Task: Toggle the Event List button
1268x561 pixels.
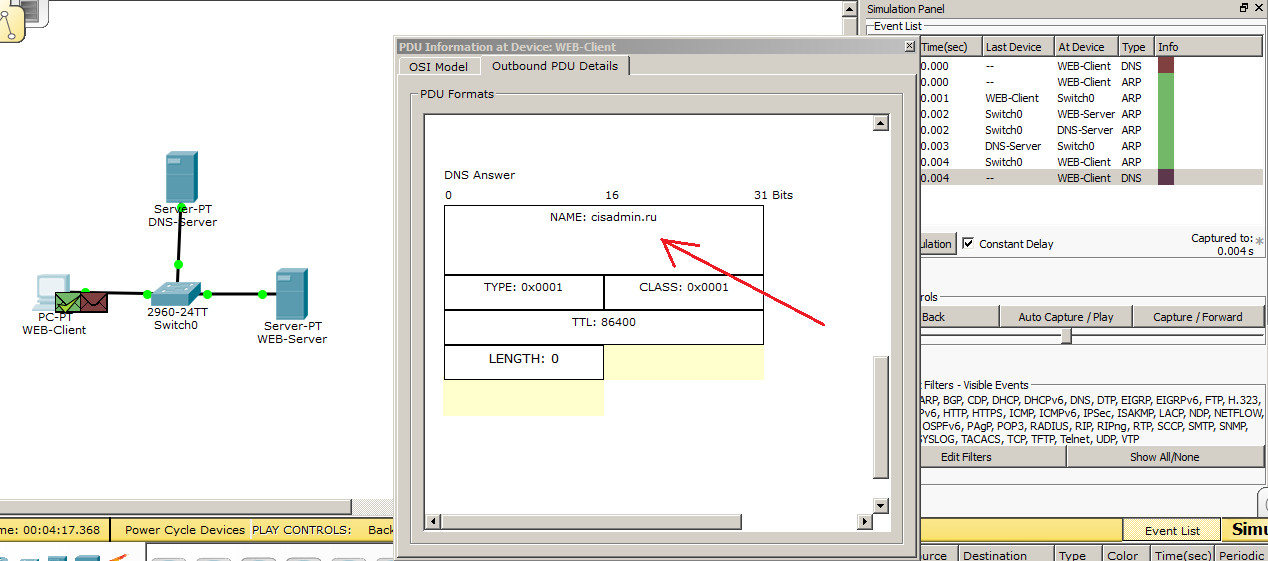Action: pyautogui.click(x=1172, y=531)
